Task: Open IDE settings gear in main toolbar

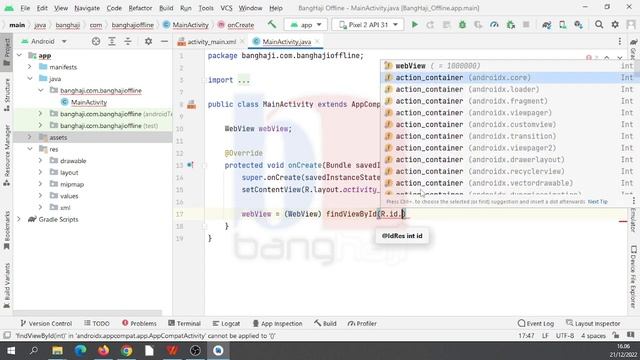Action: (615, 25)
